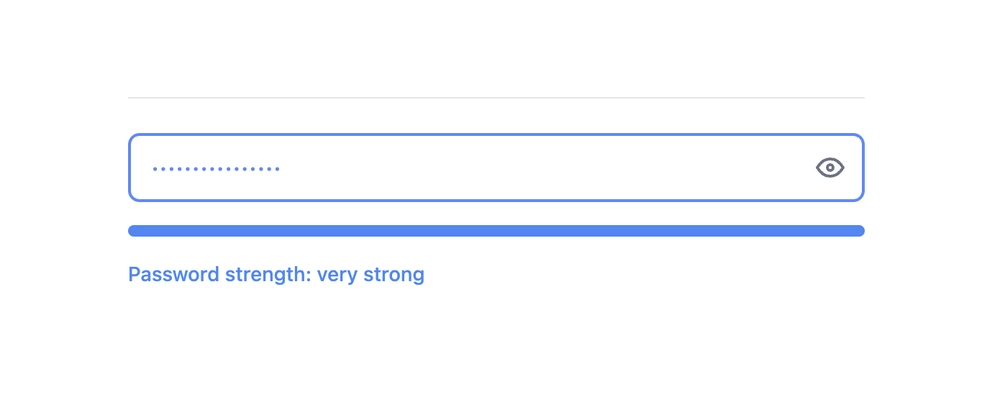Click the right end of strength meter

tap(858, 231)
